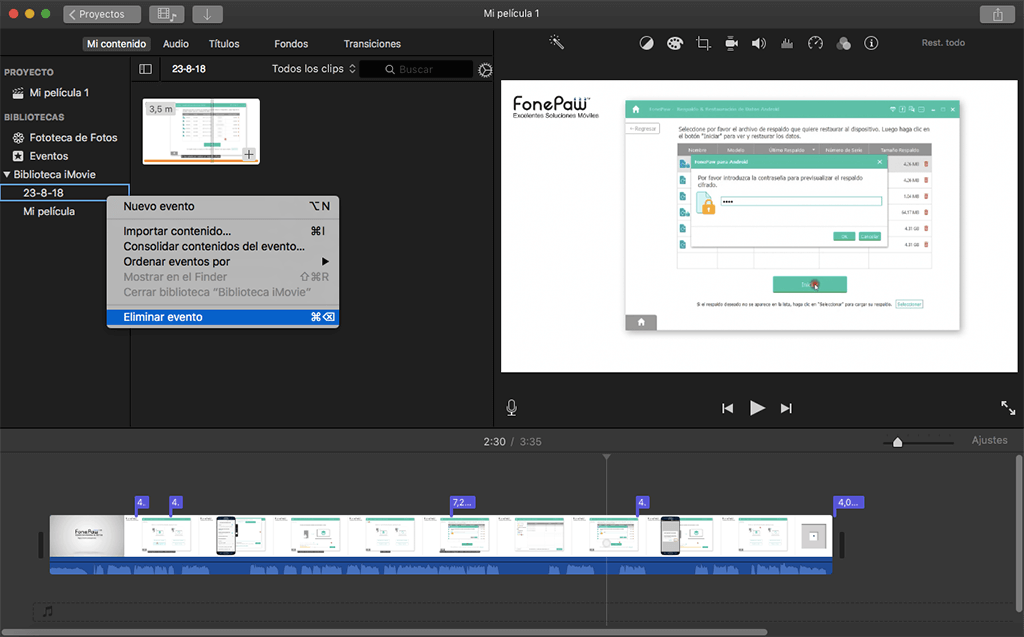Open browser settings gear
The height and width of the screenshot is (637, 1024).
(485, 70)
